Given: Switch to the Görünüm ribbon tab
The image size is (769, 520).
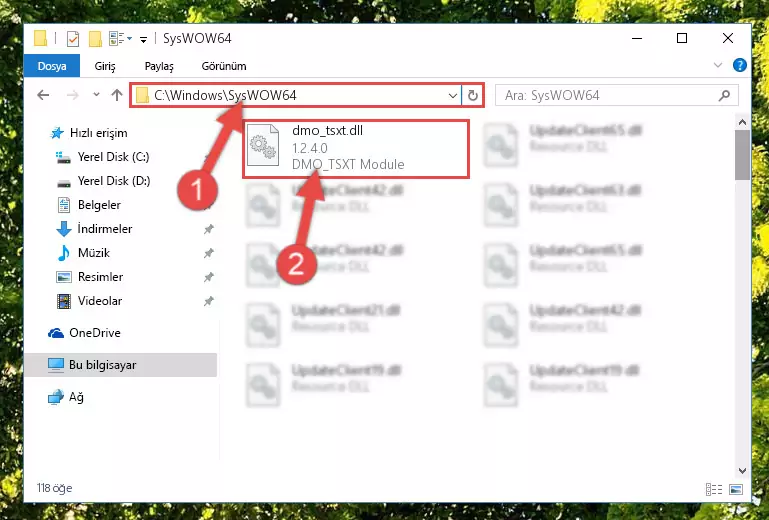Looking at the screenshot, I should [x=224, y=66].
